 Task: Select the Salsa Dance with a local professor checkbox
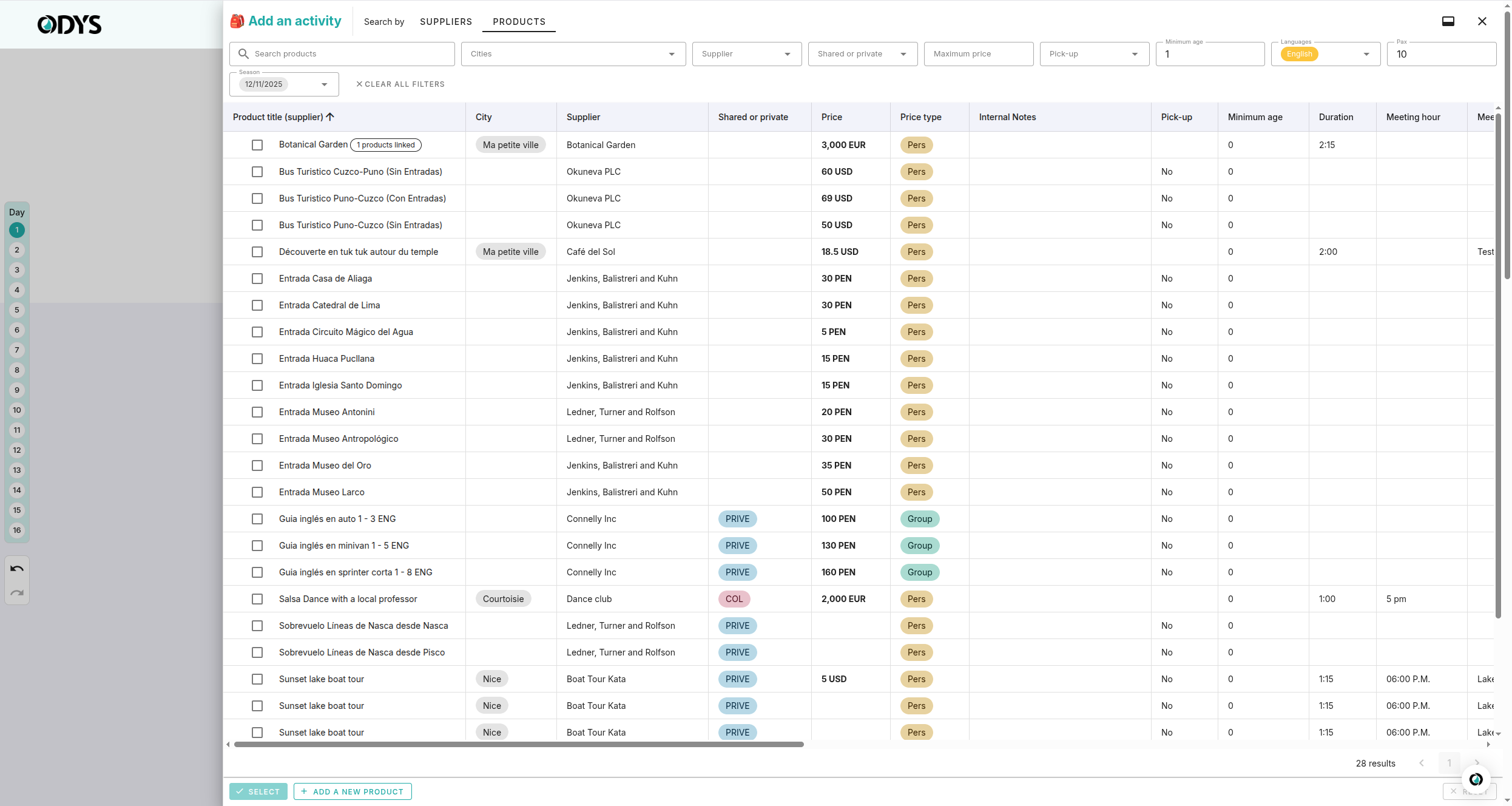coord(257,599)
